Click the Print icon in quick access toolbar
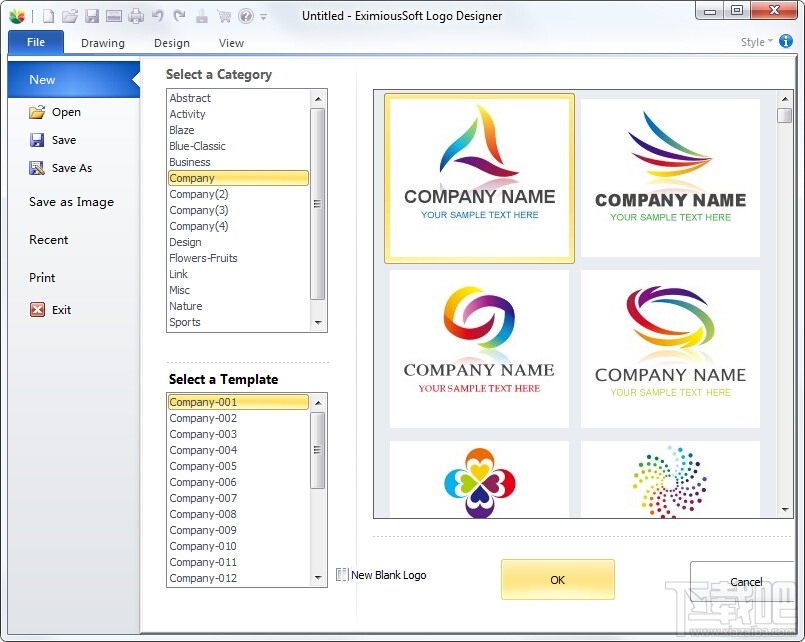Image resolution: width=805 pixels, height=642 pixels. click(136, 16)
